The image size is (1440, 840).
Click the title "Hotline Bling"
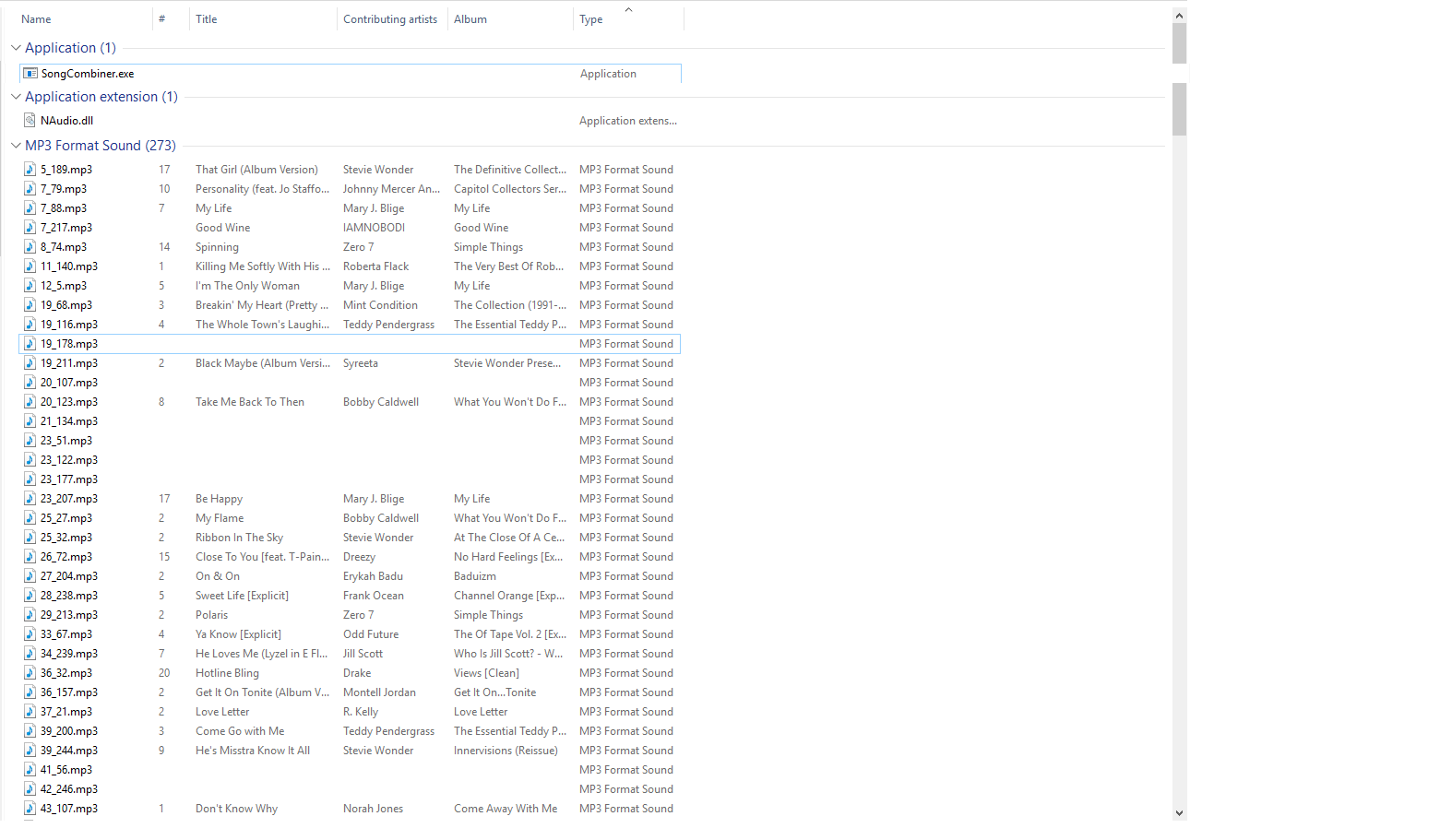click(x=227, y=673)
